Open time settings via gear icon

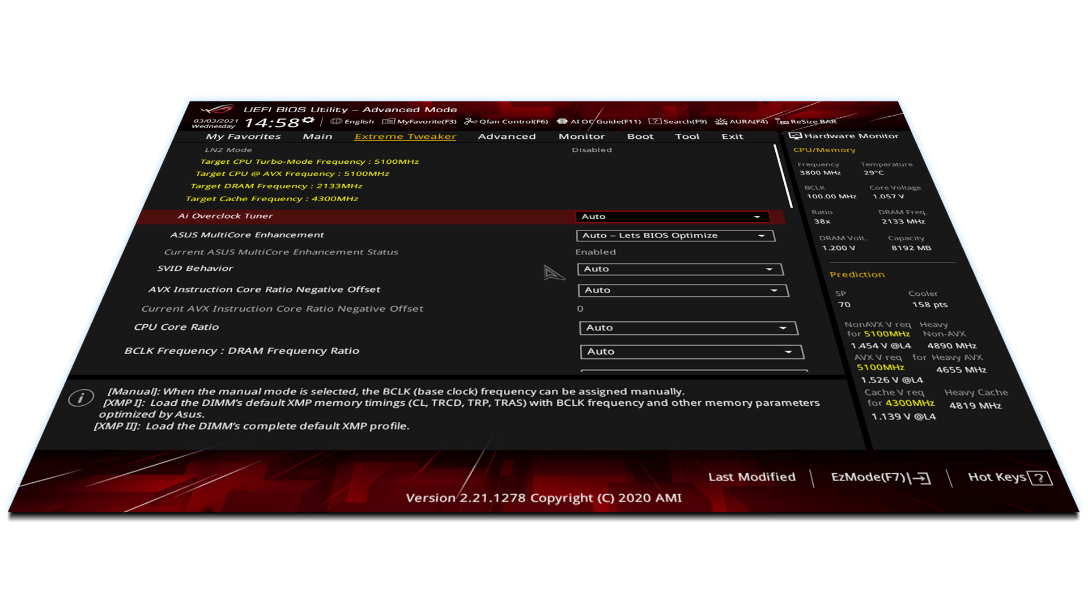coord(308,121)
